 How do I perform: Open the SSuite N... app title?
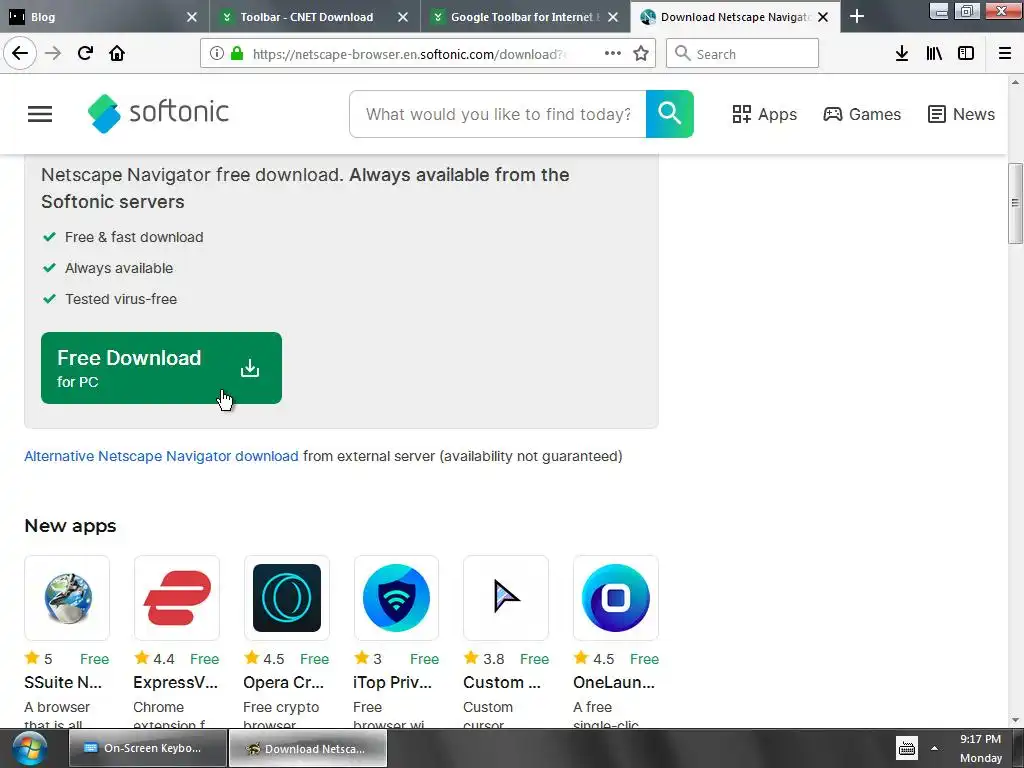coord(63,682)
